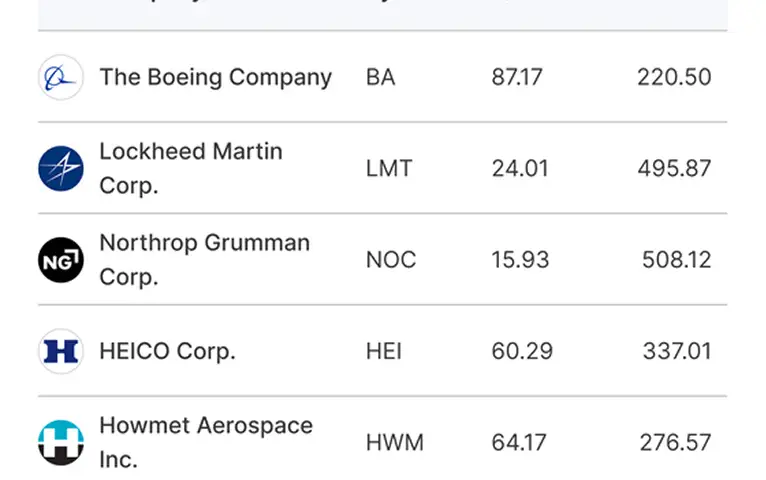Click the Boeing logo icon
766x480 pixels.
pos(61,77)
